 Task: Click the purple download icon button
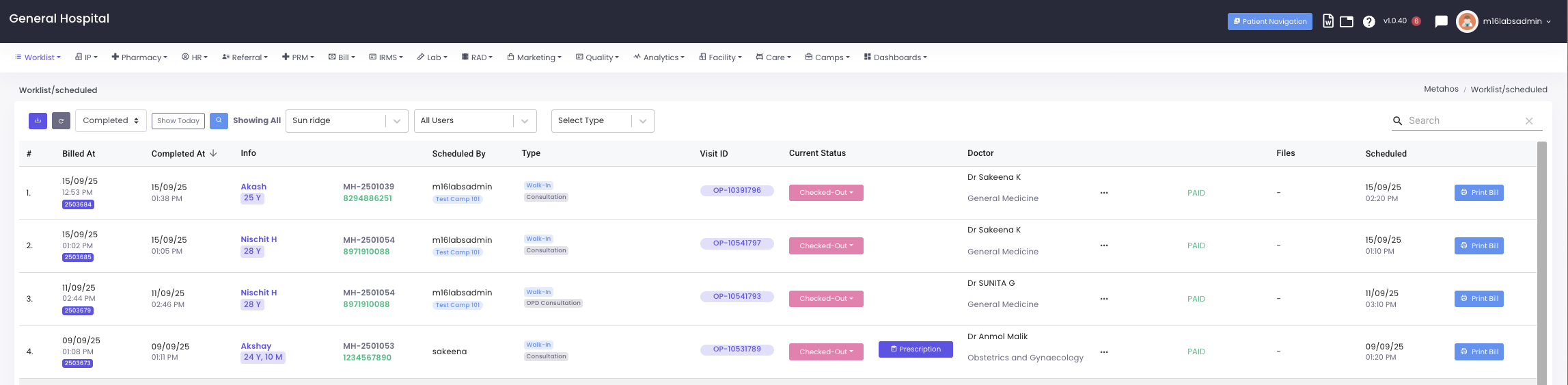point(38,120)
